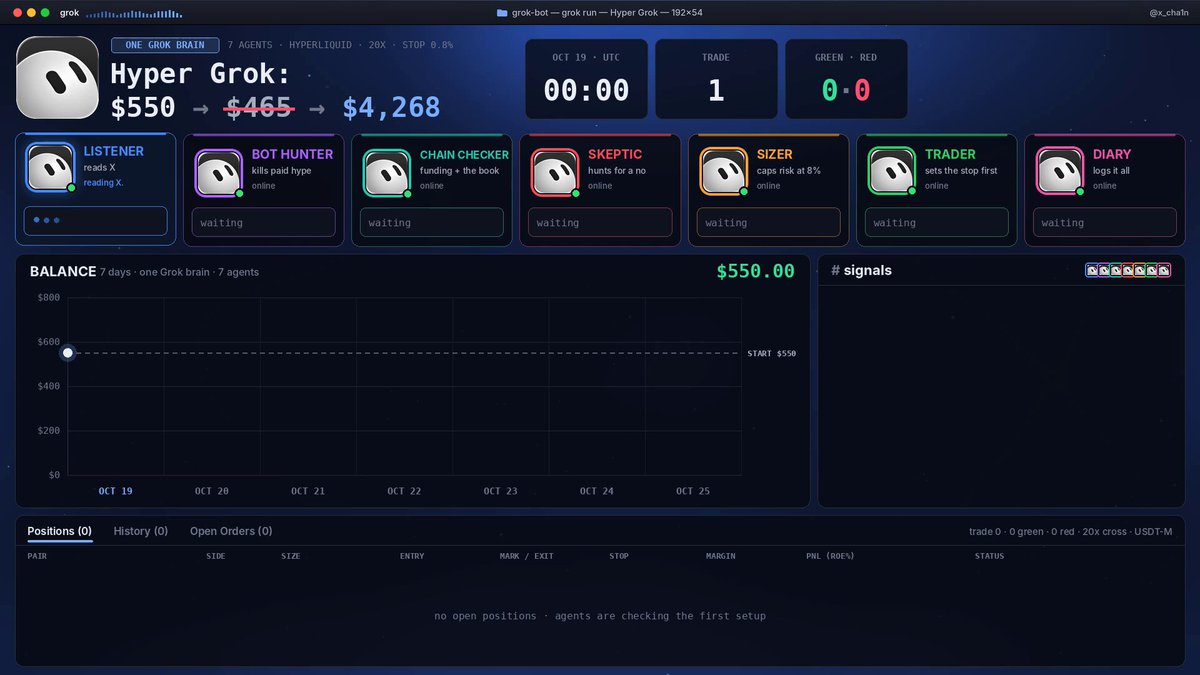Click the folder icon in window title
The height and width of the screenshot is (675, 1200).
[501, 13]
